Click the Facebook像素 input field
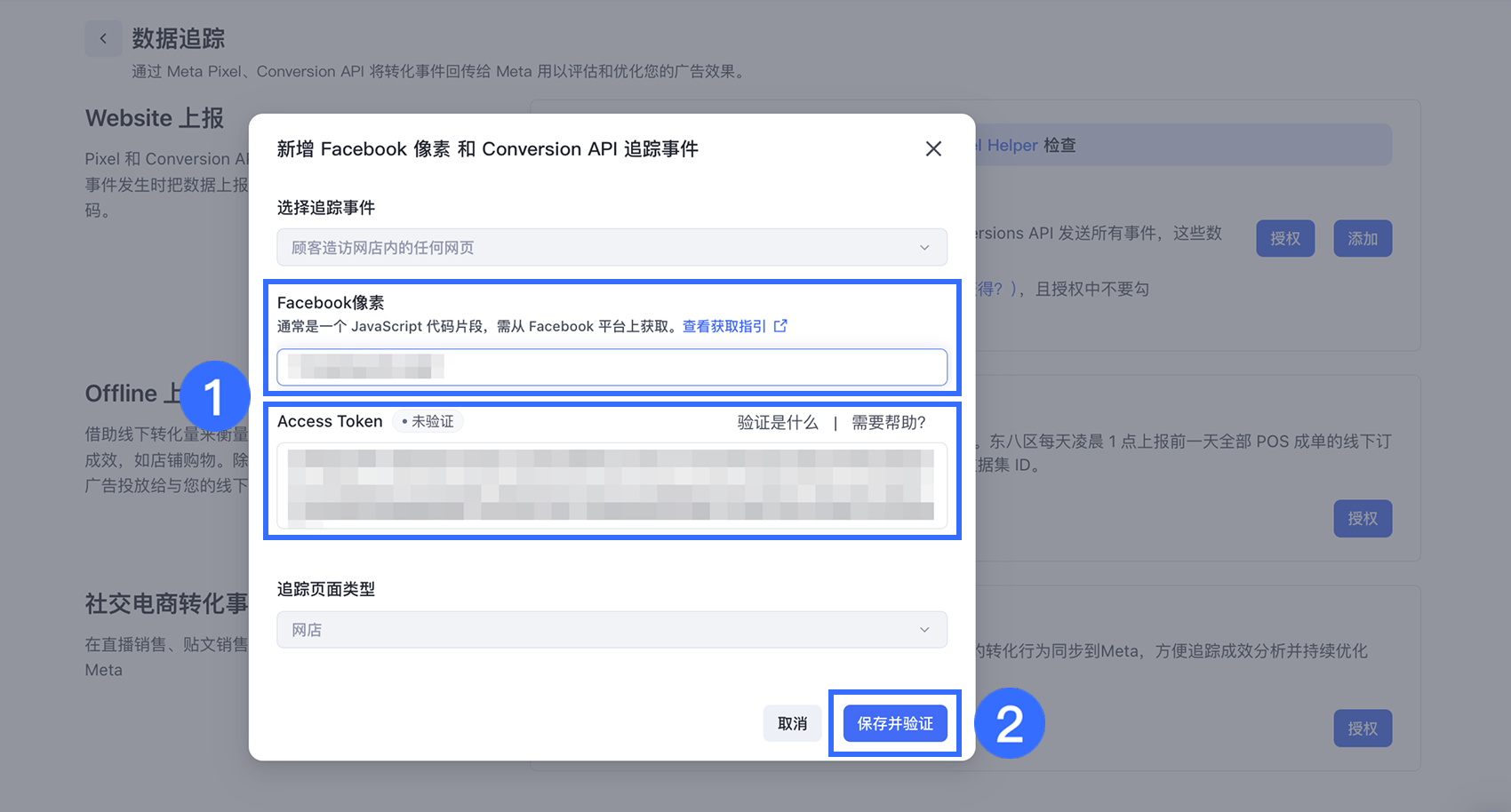This screenshot has width=1511, height=812. click(x=612, y=367)
